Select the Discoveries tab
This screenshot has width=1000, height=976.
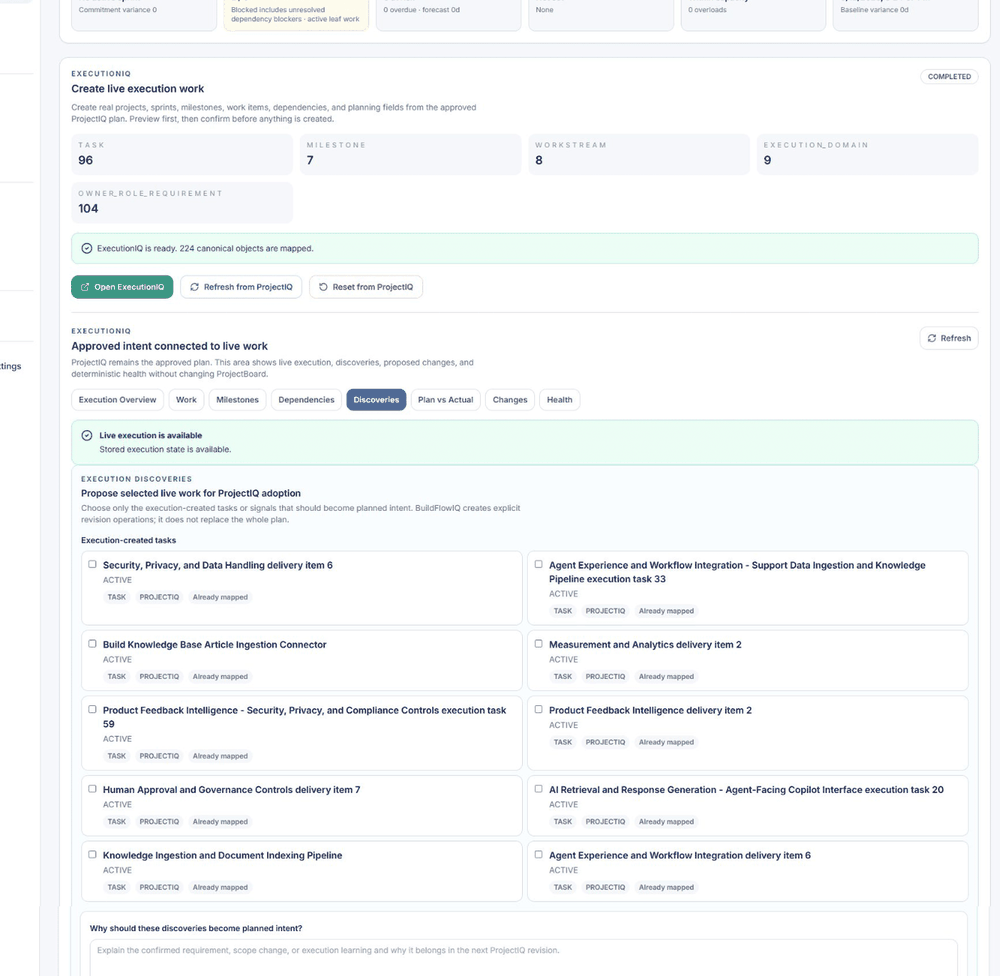376,400
